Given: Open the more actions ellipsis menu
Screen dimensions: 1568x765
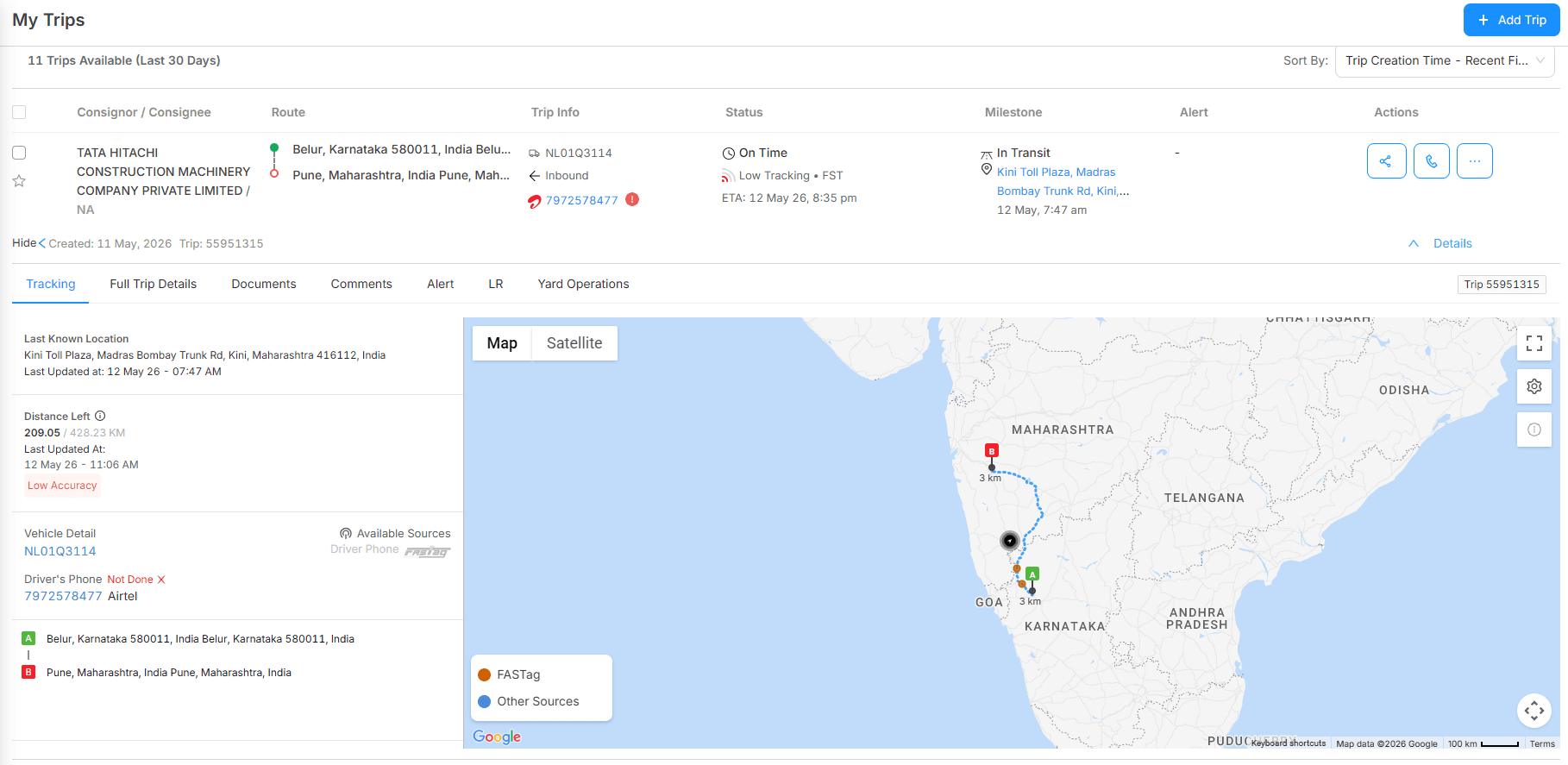Looking at the screenshot, I should pos(1474,161).
